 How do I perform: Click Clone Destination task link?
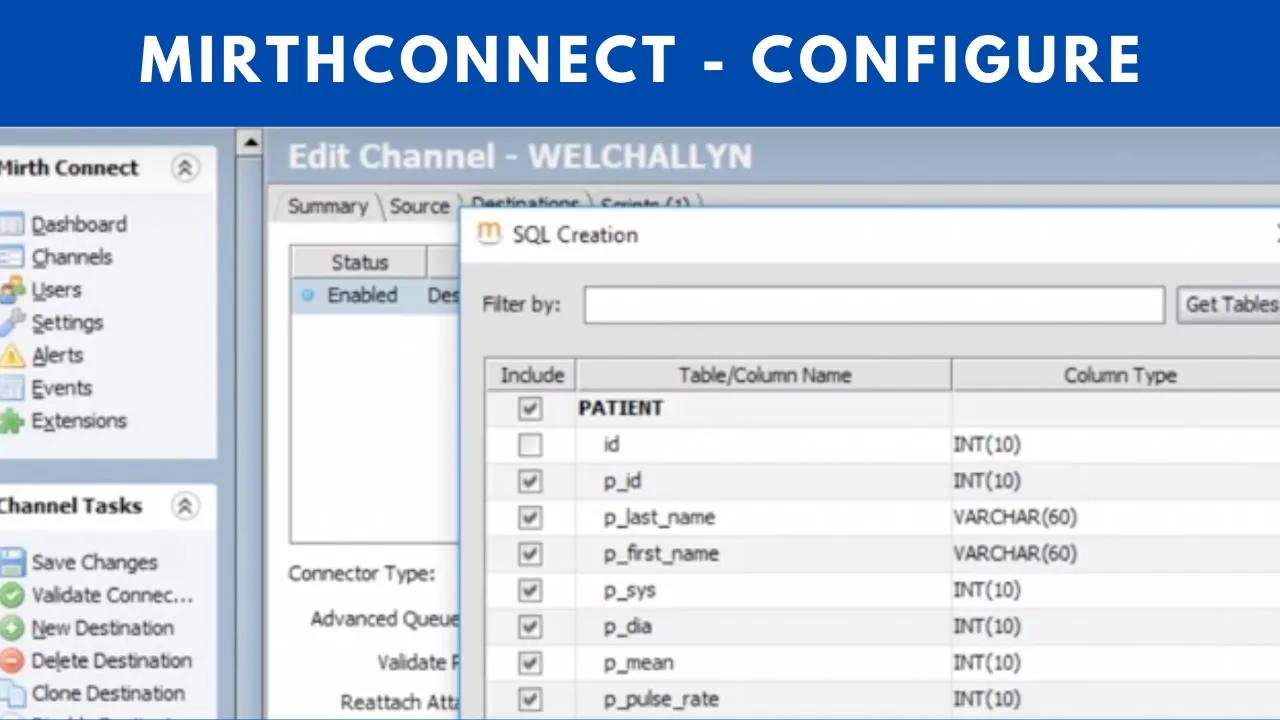pyautogui.click(x=108, y=693)
